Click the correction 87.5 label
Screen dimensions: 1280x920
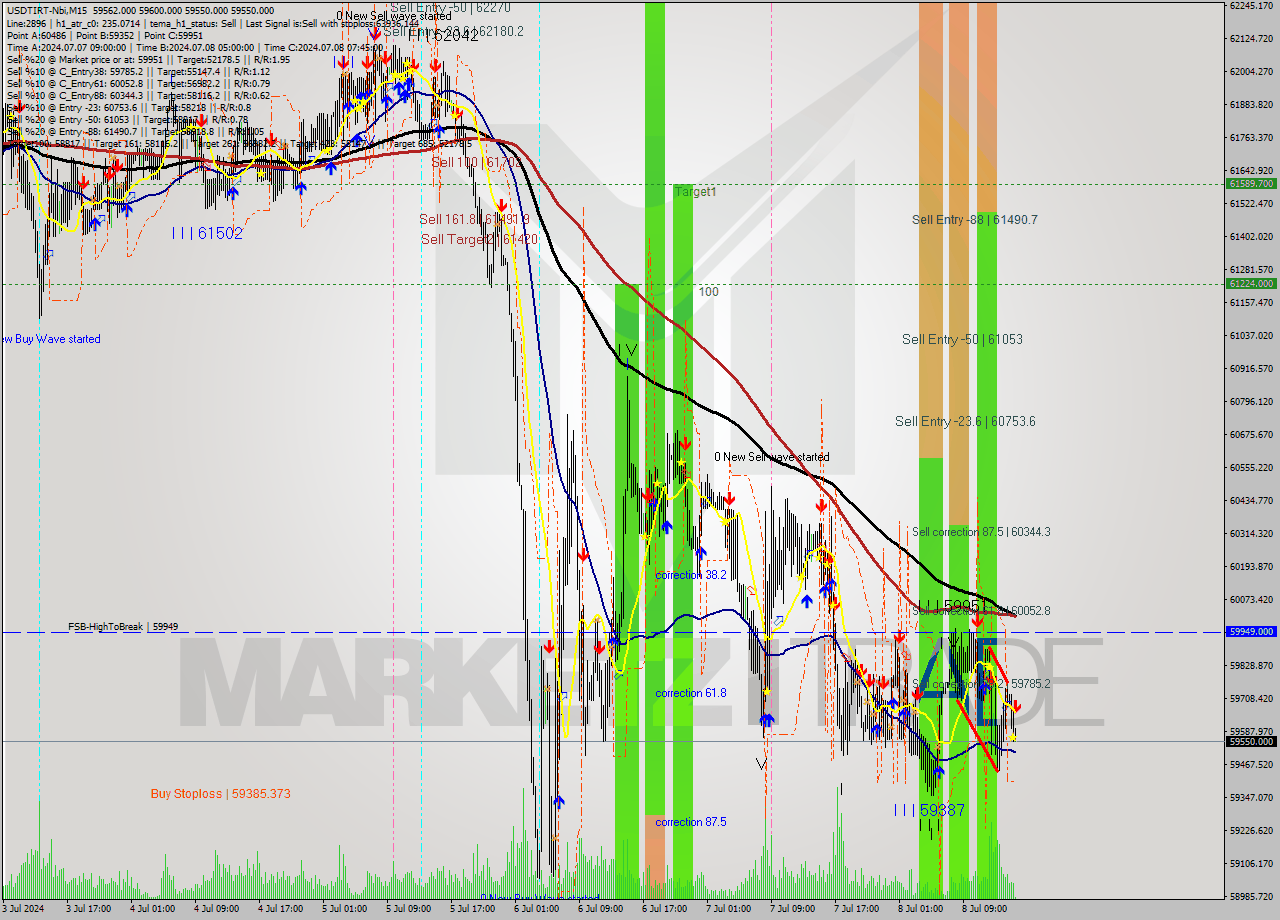(x=691, y=822)
